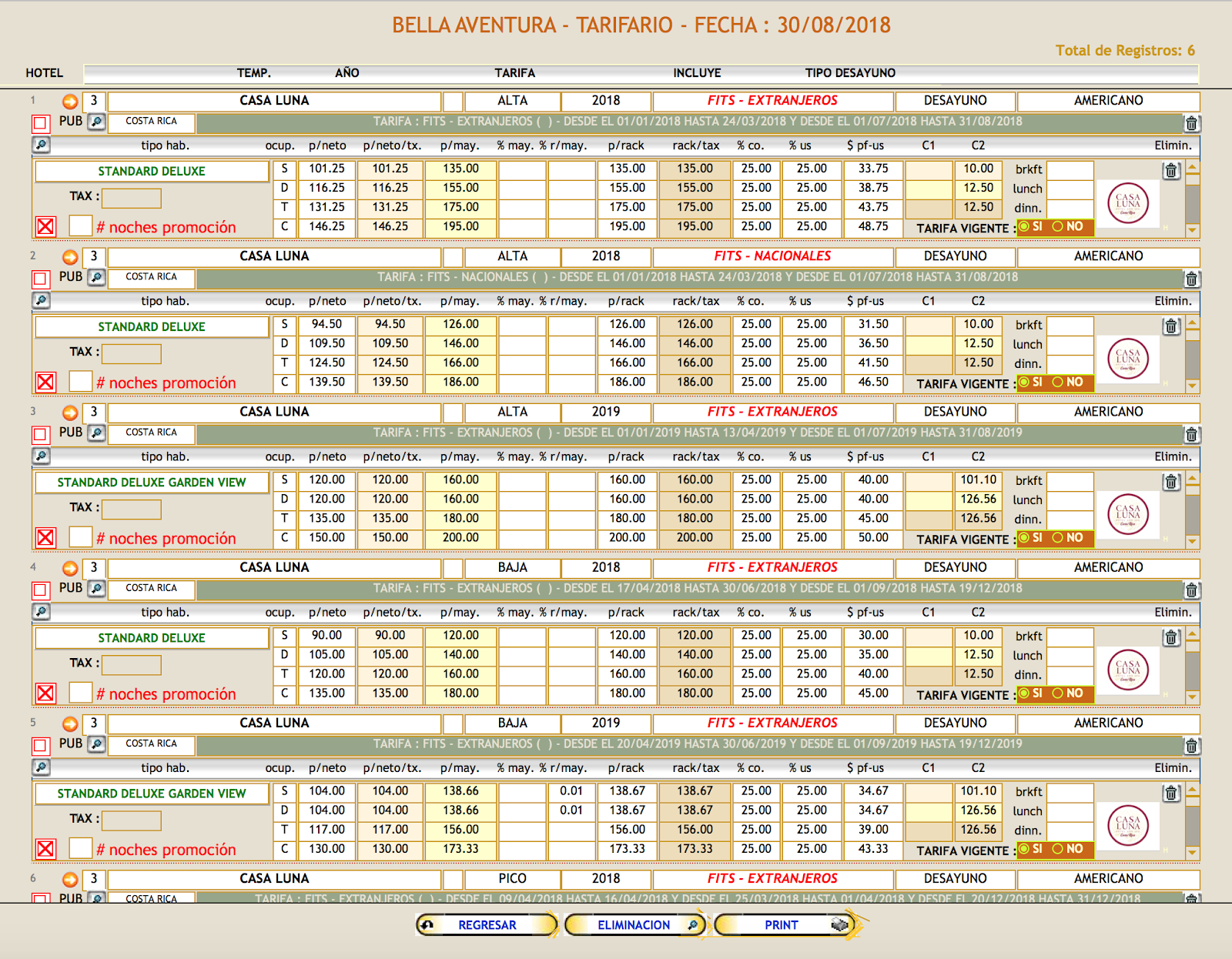Click the magnifier beside 'tipo hab.' in record 2

[42, 300]
